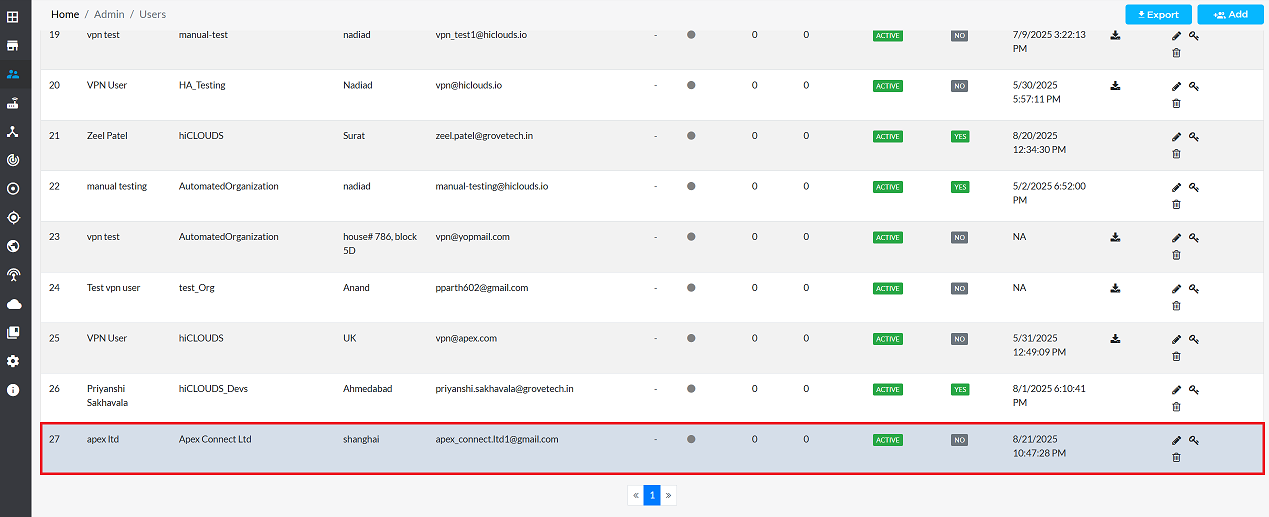This screenshot has width=1269, height=517.
Task: Select page 1 in pagination
Action: pos(652,495)
